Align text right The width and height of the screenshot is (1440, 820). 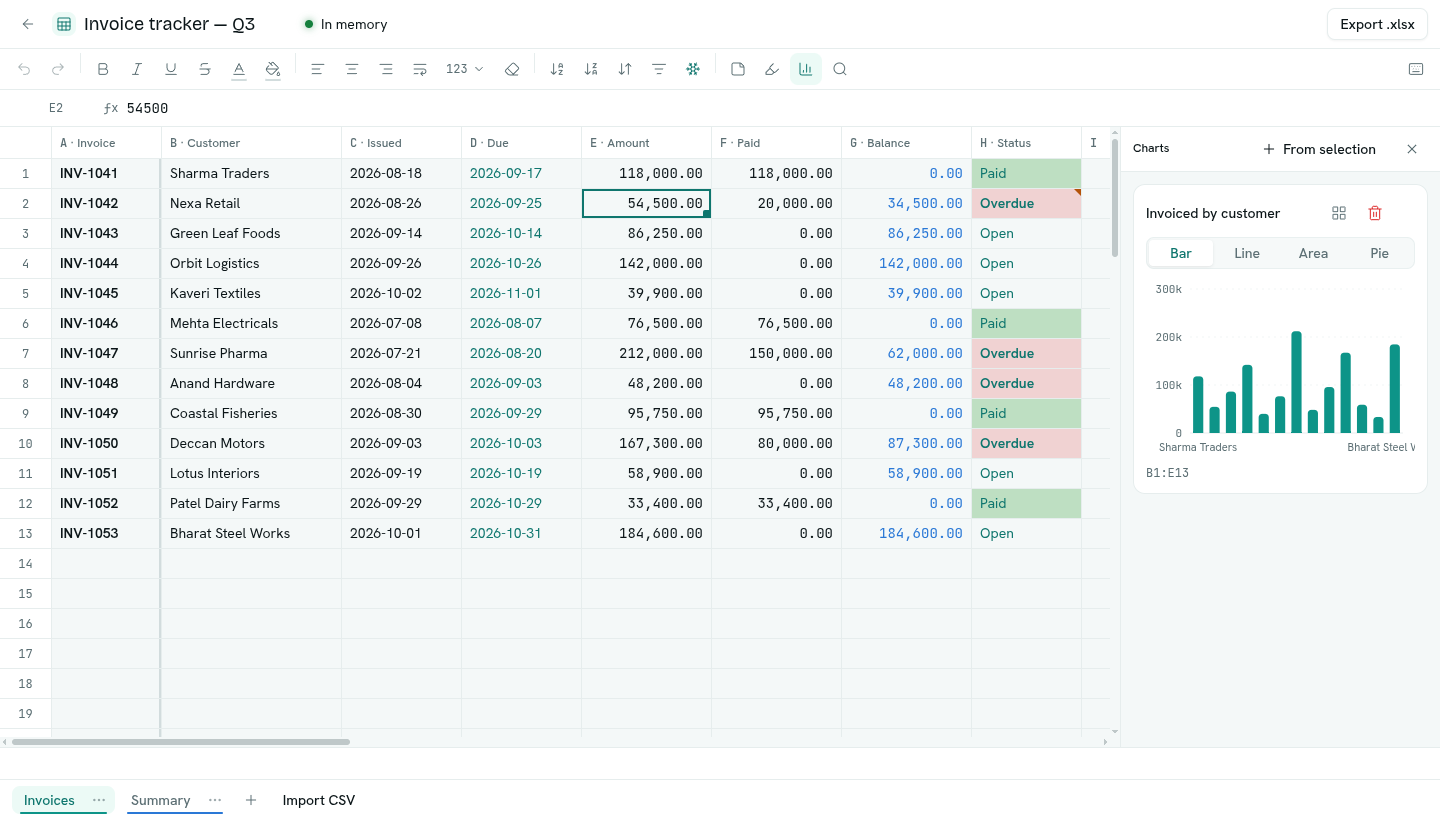point(386,69)
